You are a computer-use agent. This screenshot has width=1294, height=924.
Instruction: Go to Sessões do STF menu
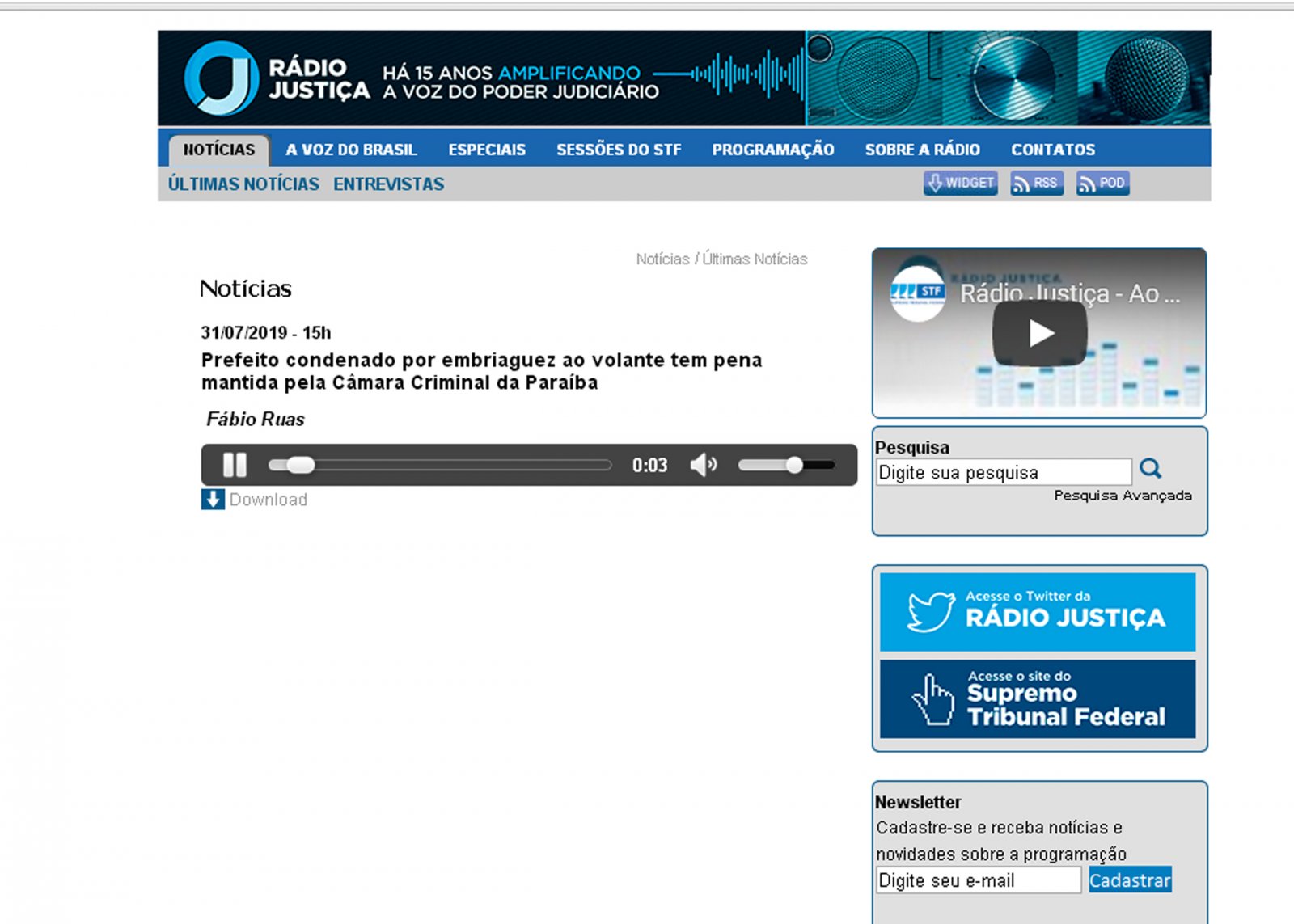[619, 150]
